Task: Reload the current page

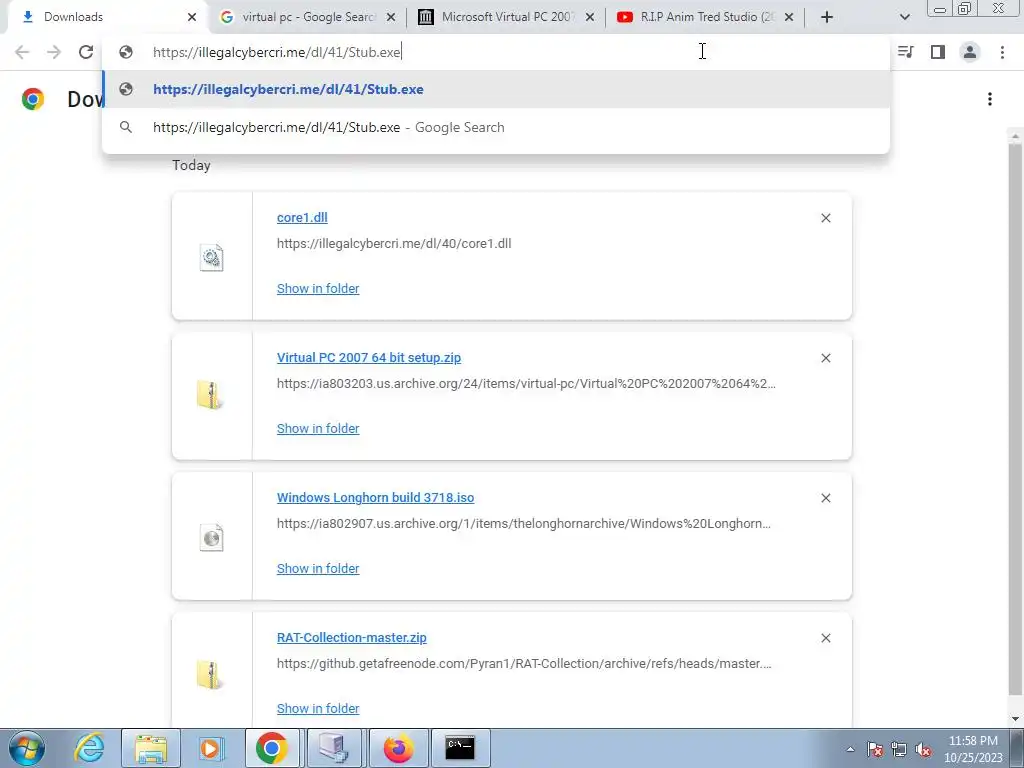Action: (86, 52)
